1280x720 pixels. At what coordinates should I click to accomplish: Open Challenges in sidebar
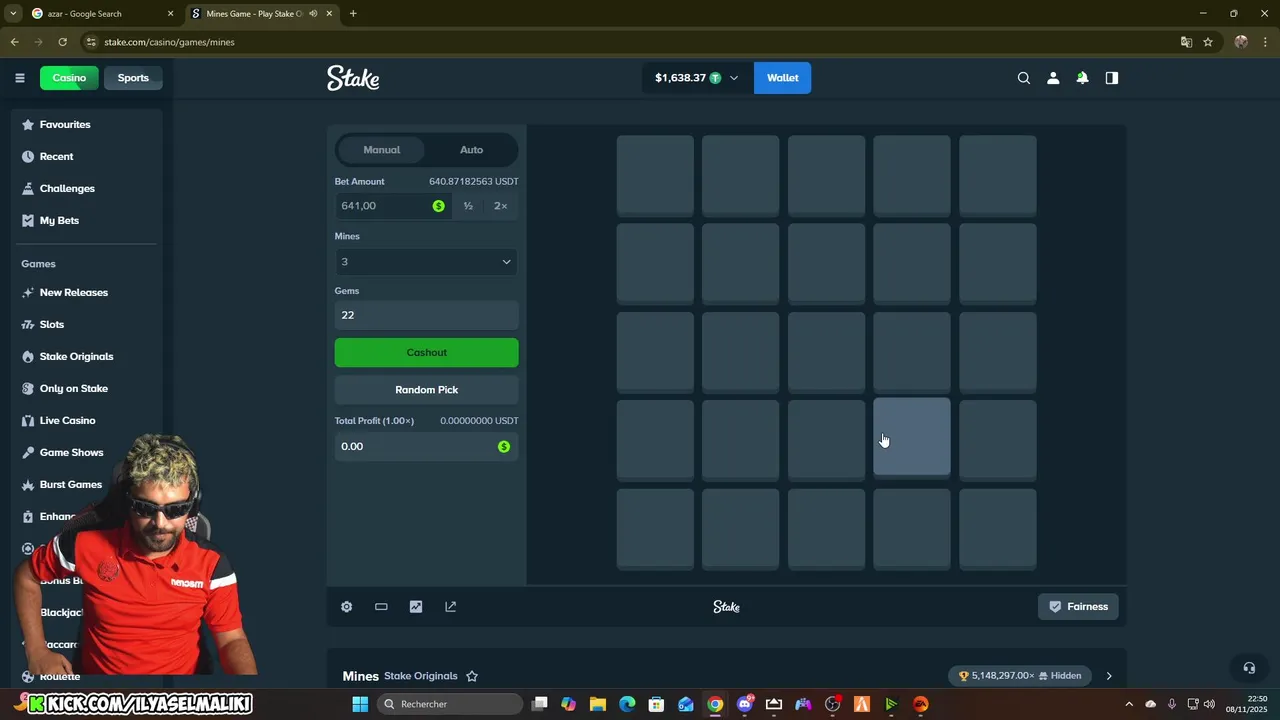coord(67,189)
